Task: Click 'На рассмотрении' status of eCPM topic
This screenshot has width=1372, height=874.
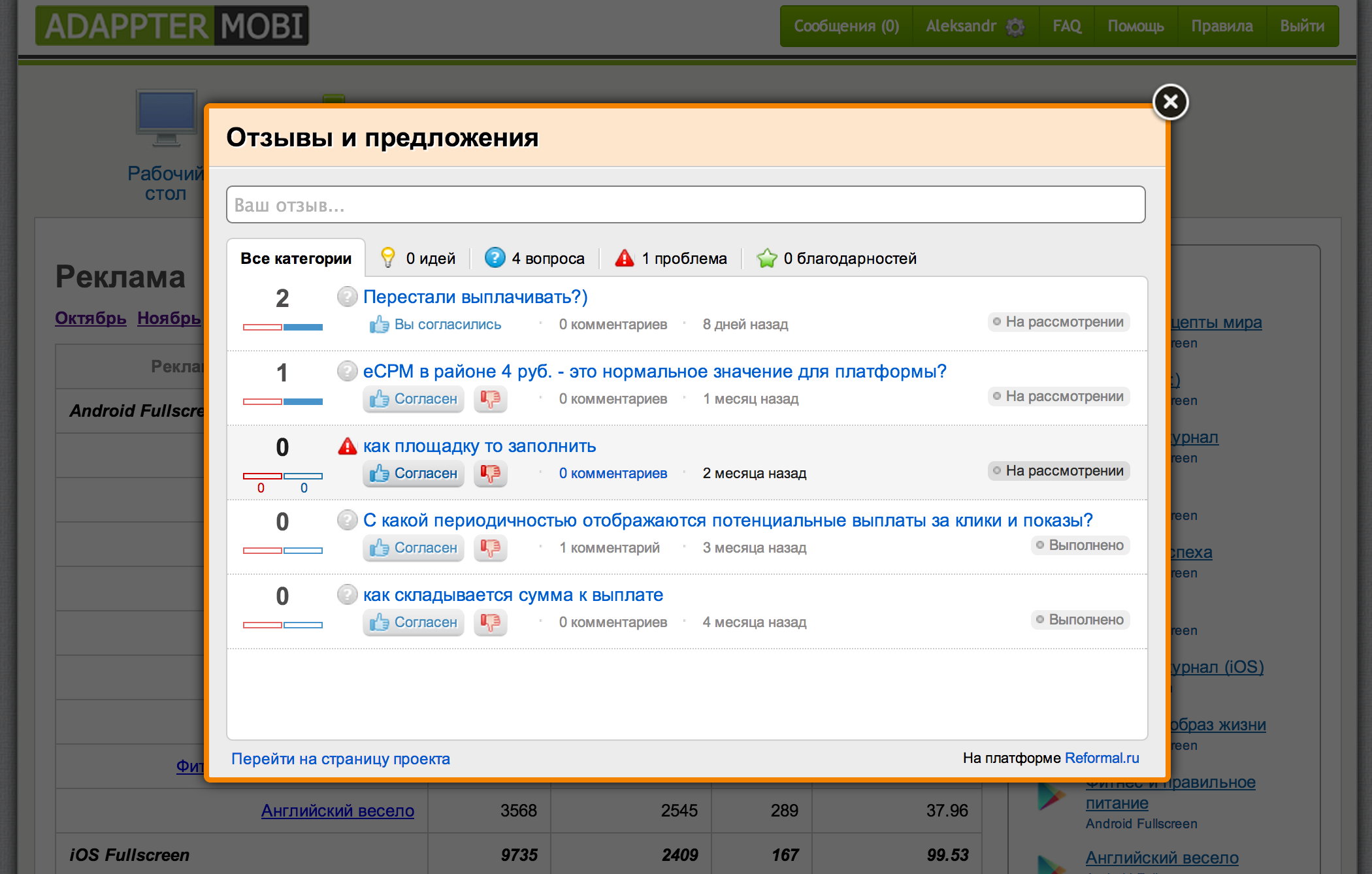Action: coord(1059,396)
